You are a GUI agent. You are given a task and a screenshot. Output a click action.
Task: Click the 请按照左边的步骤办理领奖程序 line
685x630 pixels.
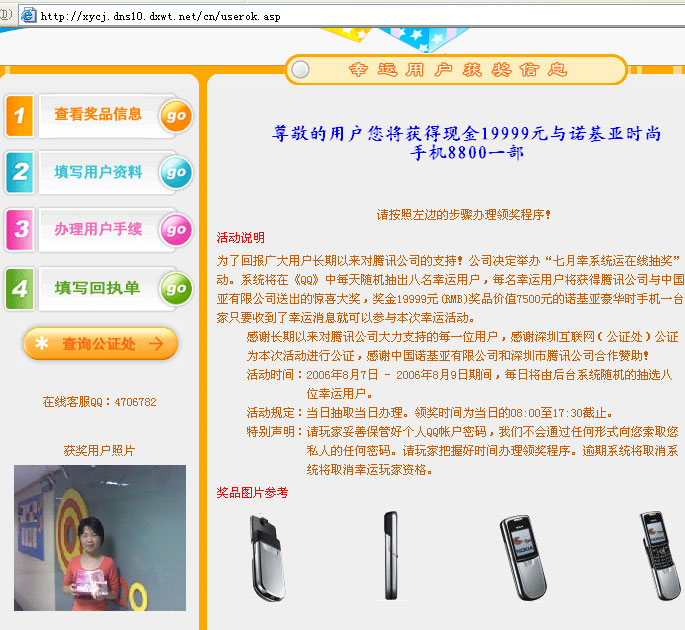click(x=463, y=215)
